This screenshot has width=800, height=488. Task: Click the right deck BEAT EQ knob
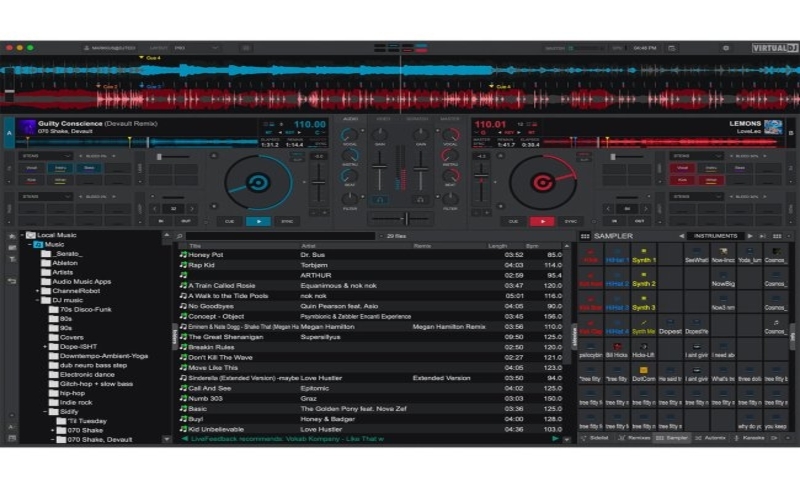tap(450, 177)
